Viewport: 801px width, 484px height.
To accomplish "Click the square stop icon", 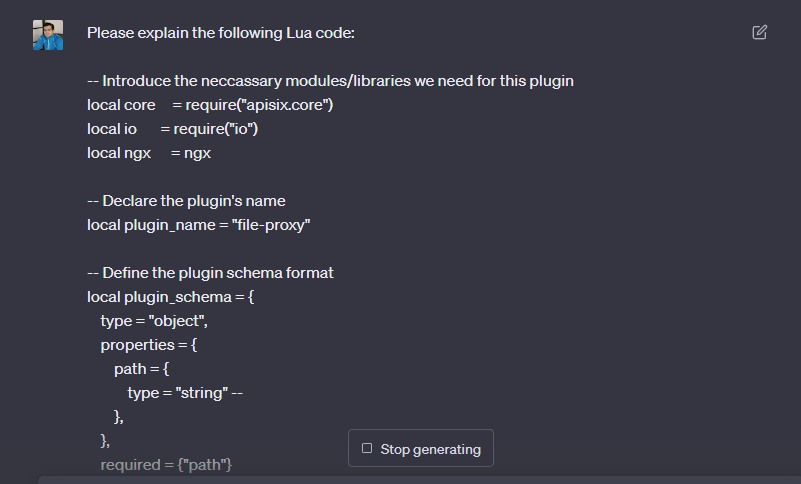I will [367, 449].
